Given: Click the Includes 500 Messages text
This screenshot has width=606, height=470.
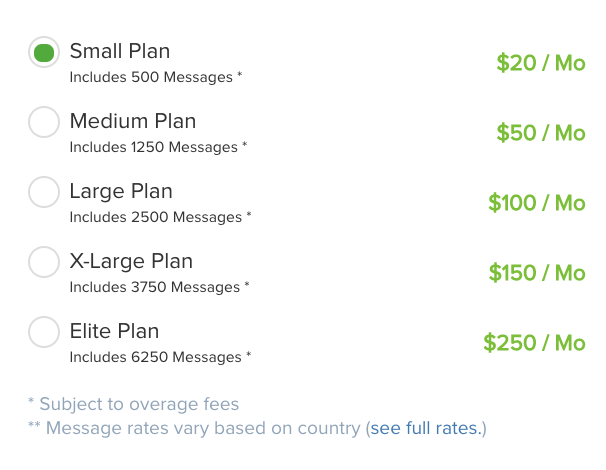Looking at the screenshot, I should click(x=155, y=77).
